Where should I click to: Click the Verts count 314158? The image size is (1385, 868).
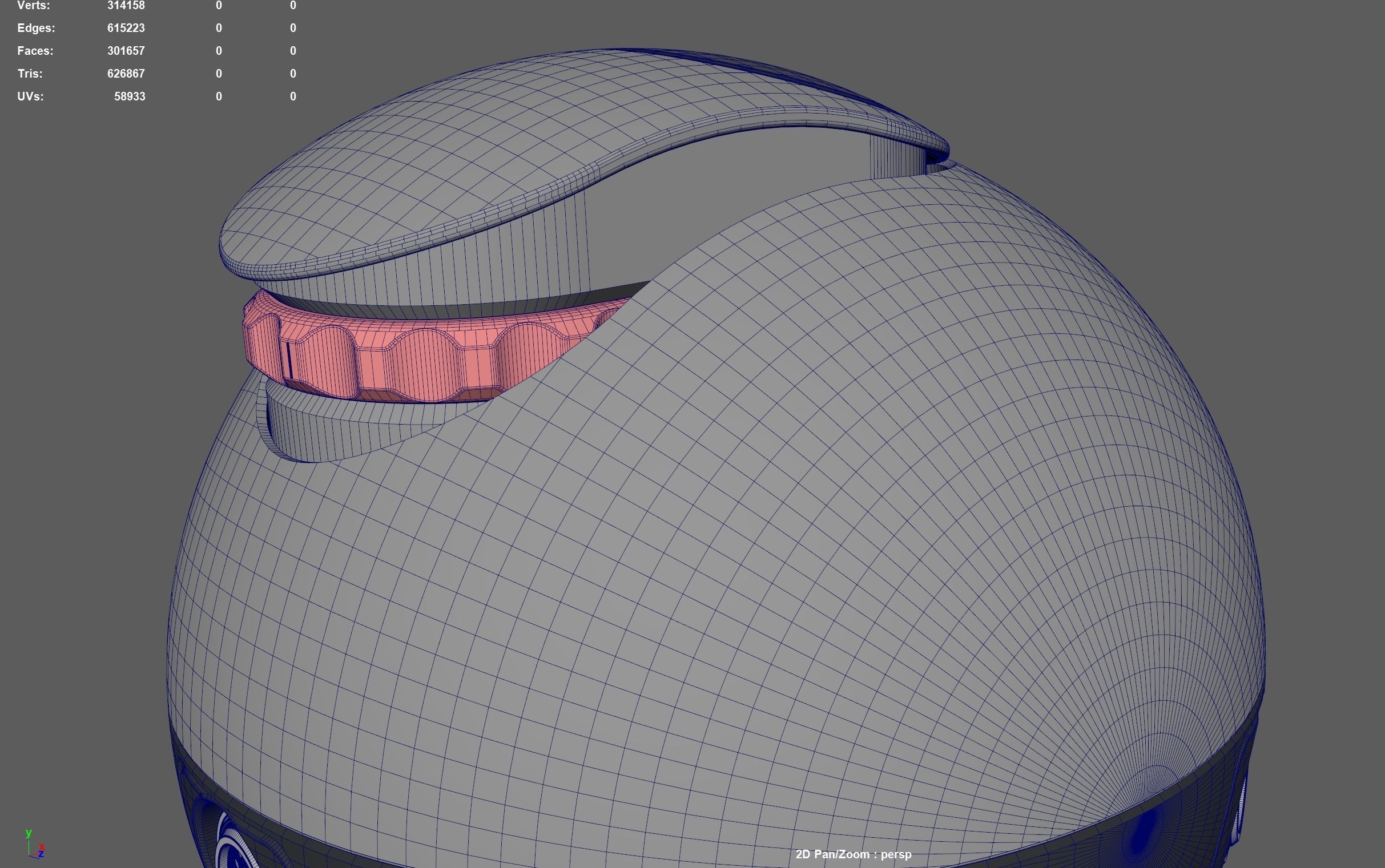(126, 6)
